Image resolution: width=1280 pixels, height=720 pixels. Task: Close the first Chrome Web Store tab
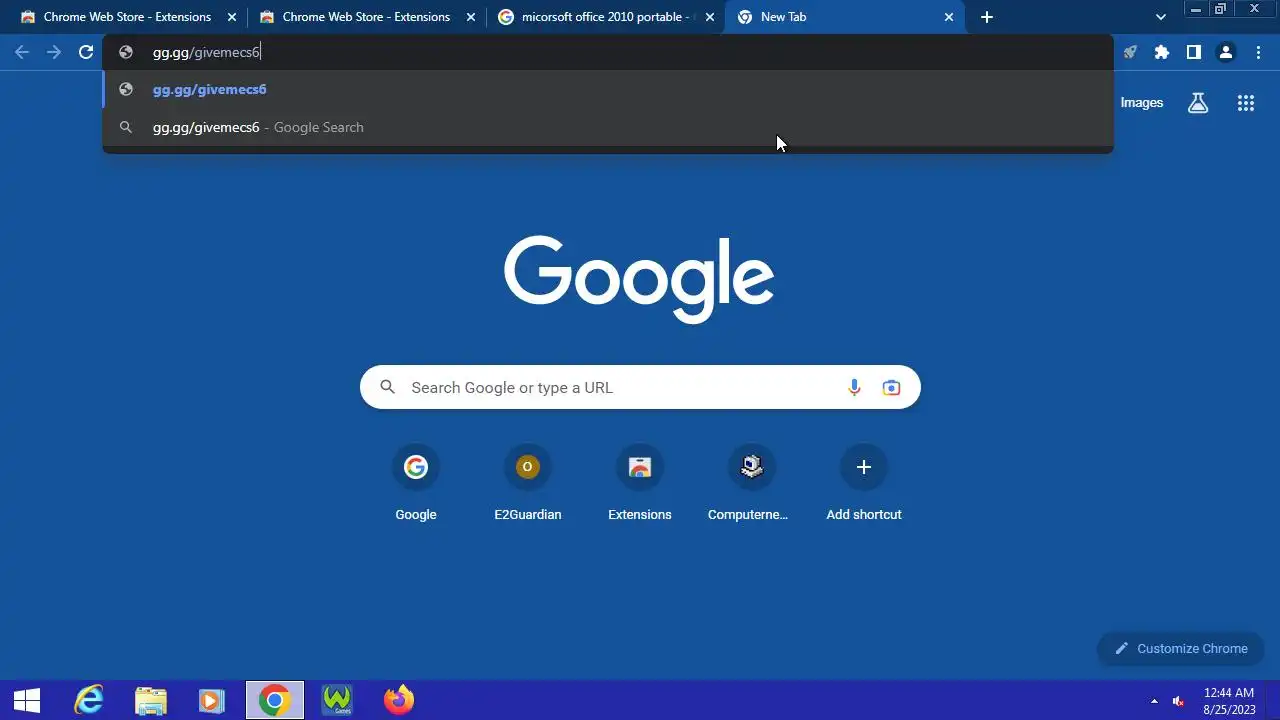pos(232,17)
